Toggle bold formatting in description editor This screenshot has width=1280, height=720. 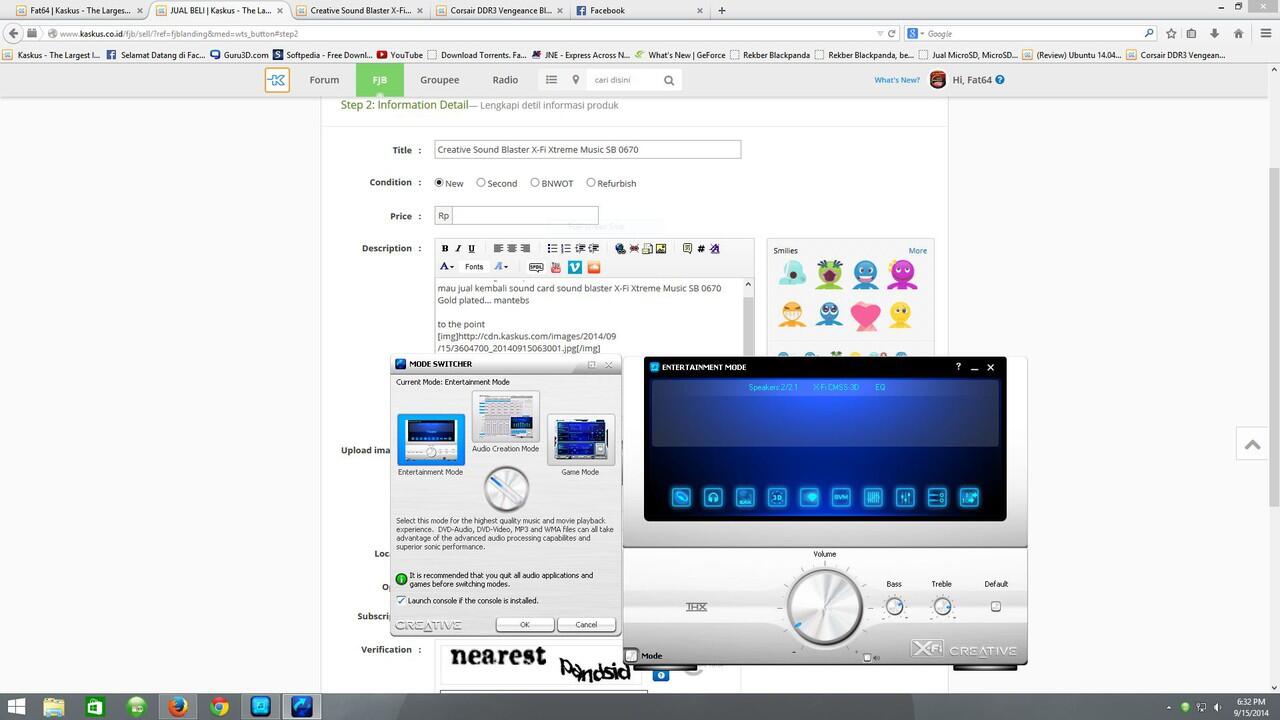click(445, 248)
